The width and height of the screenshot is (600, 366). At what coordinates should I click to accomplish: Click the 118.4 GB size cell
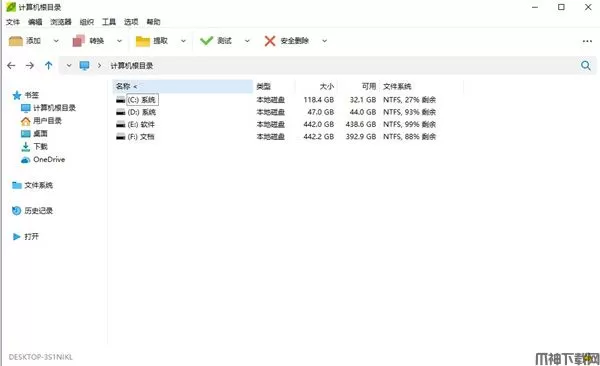(x=319, y=100)
